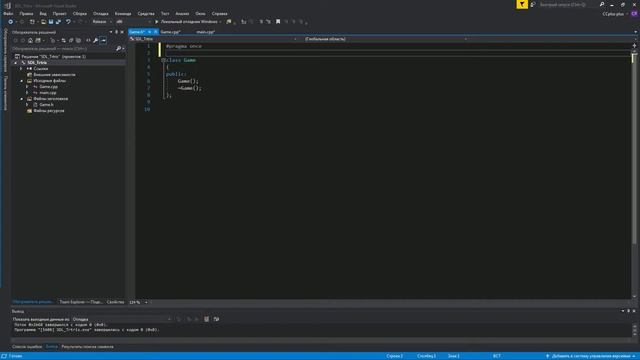The image size is (640, 360).
Task: Switch to the Список ошибок tab
Action: [27, 347]
